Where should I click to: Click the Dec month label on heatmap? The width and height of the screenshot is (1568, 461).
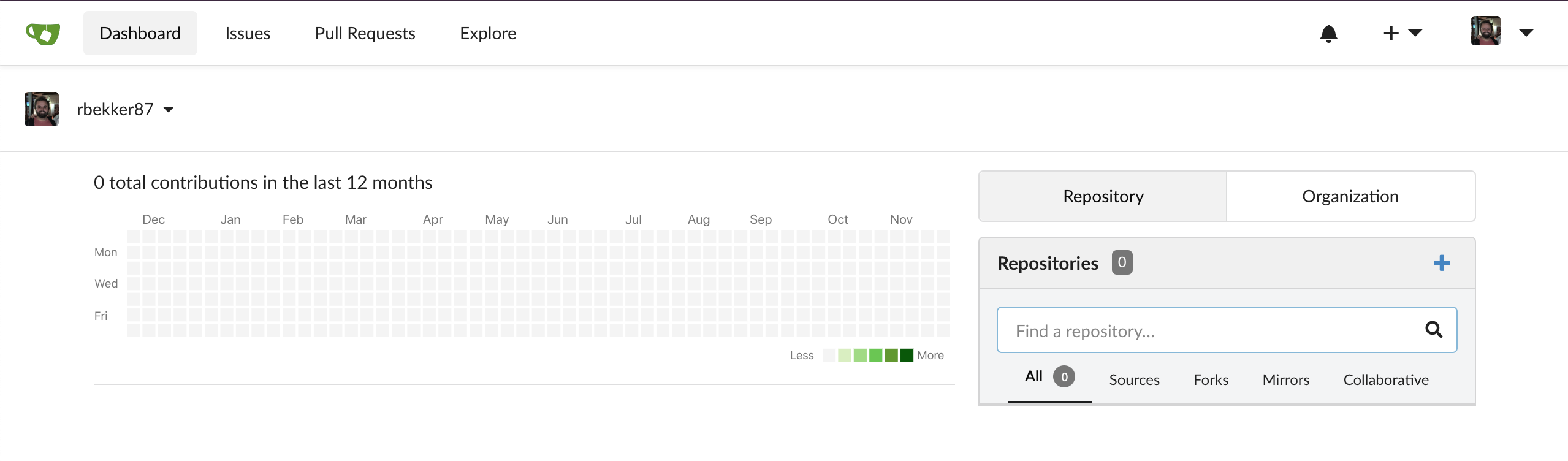(153, 219)
